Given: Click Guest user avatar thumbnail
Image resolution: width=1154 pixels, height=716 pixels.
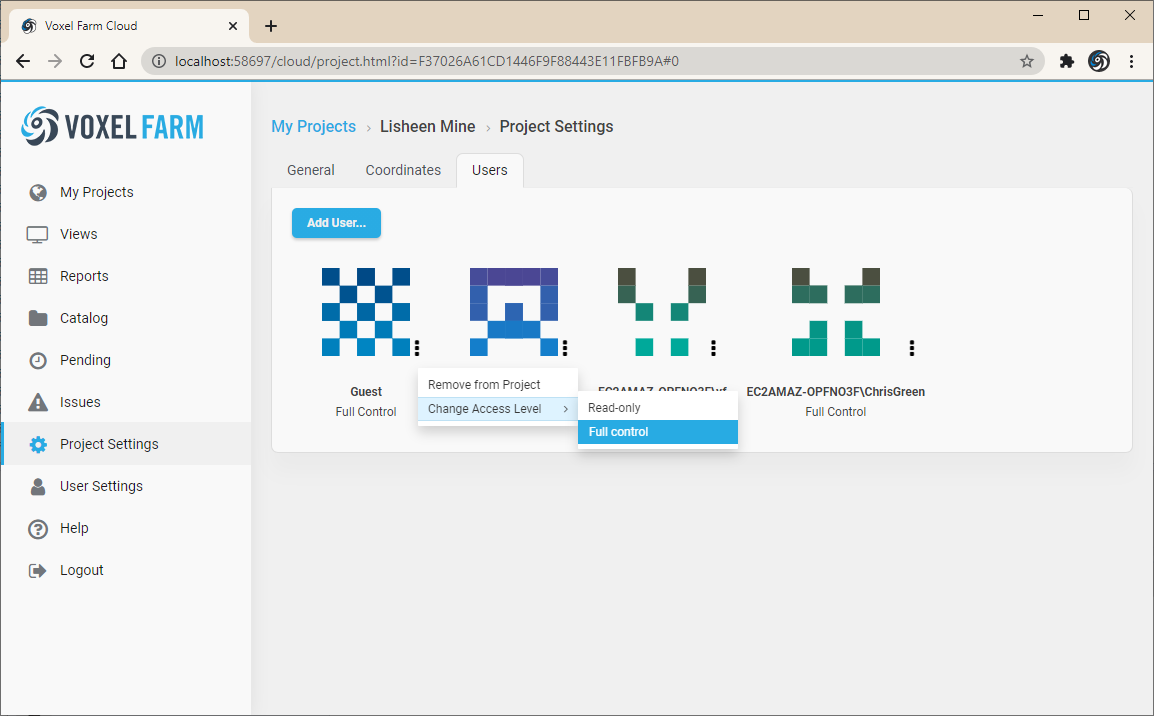Looking at the screenshot, I should (366, 312).
